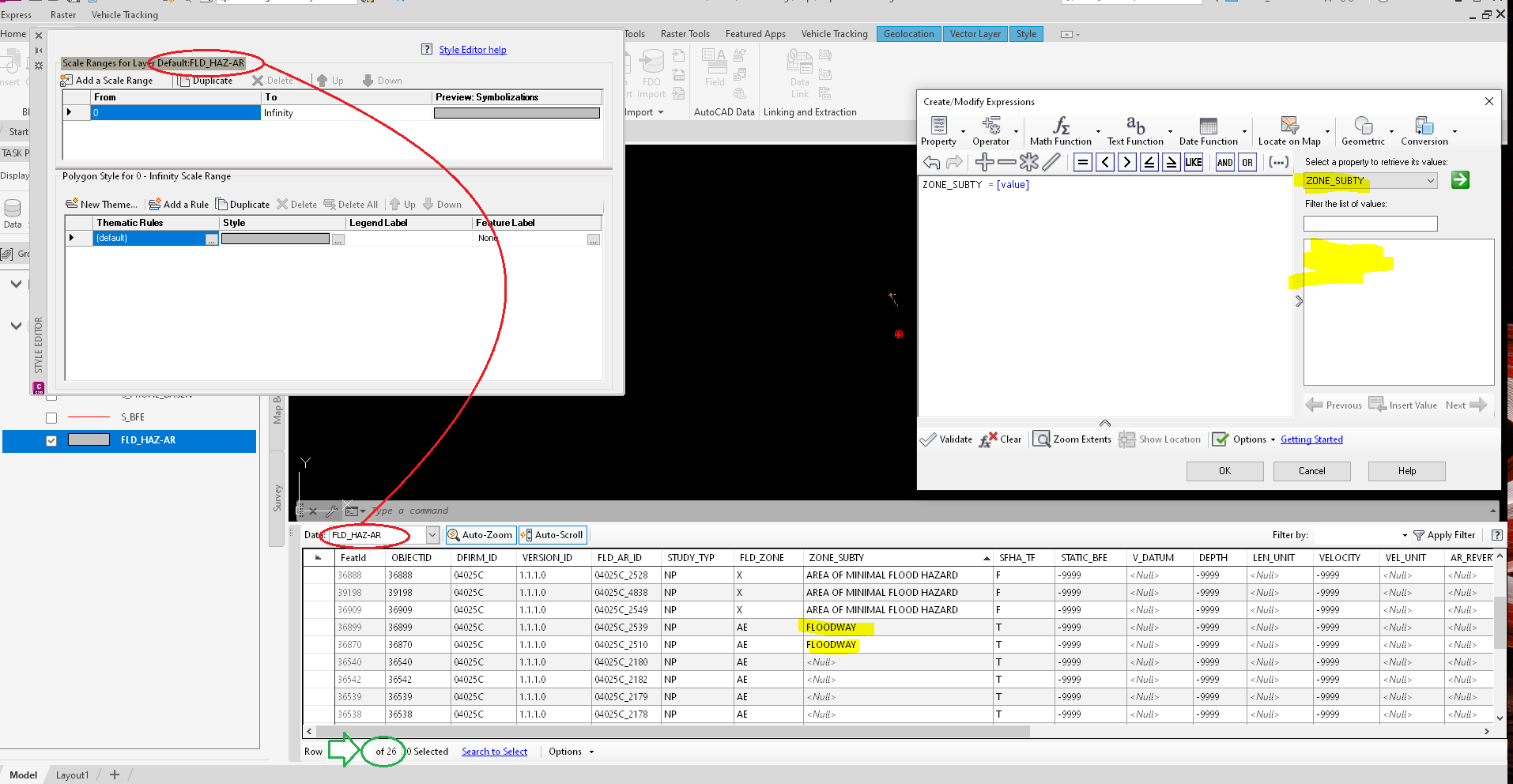
Task: Open the ZONE_SUBTY property dropdown
Action: coord(1430,181)
